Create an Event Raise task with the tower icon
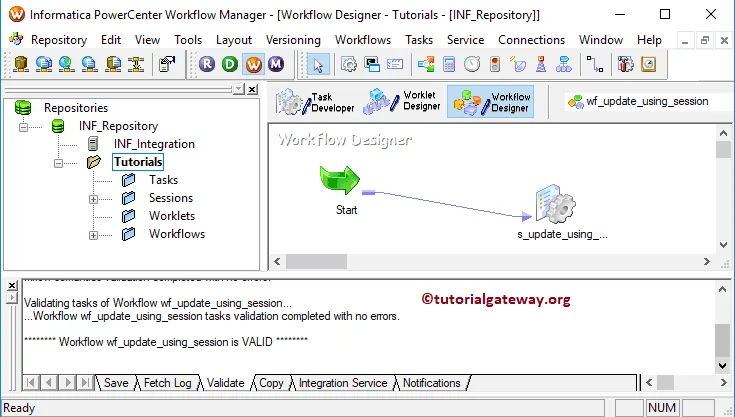The image size is (735, 417). point(541,64)
